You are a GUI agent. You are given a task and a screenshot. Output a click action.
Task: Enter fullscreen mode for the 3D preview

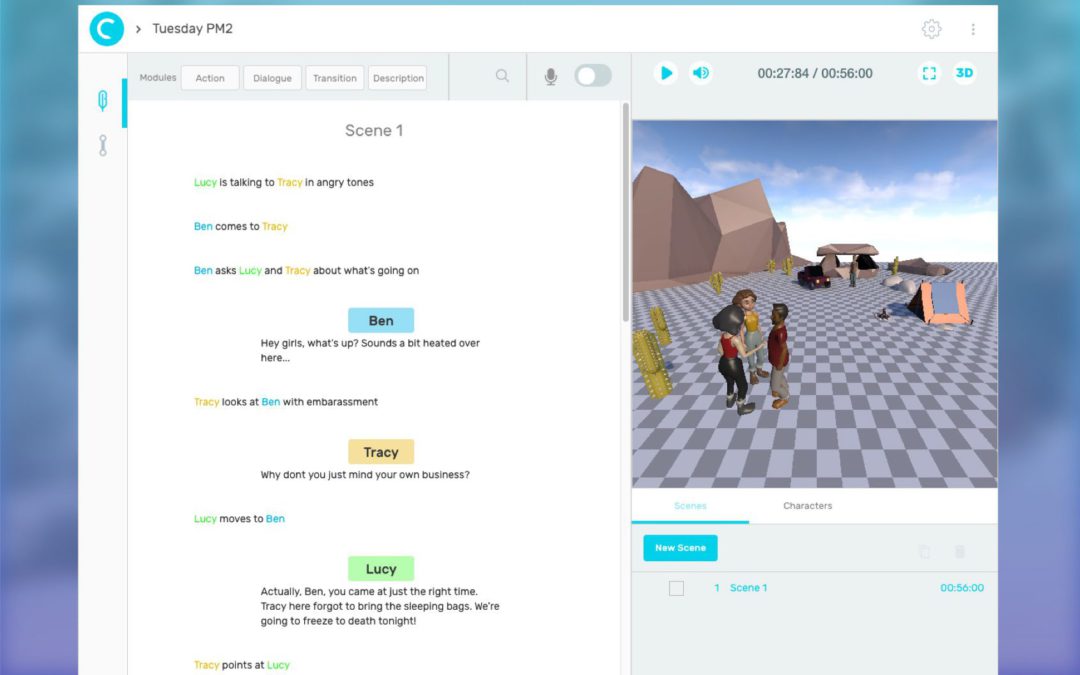929,72
